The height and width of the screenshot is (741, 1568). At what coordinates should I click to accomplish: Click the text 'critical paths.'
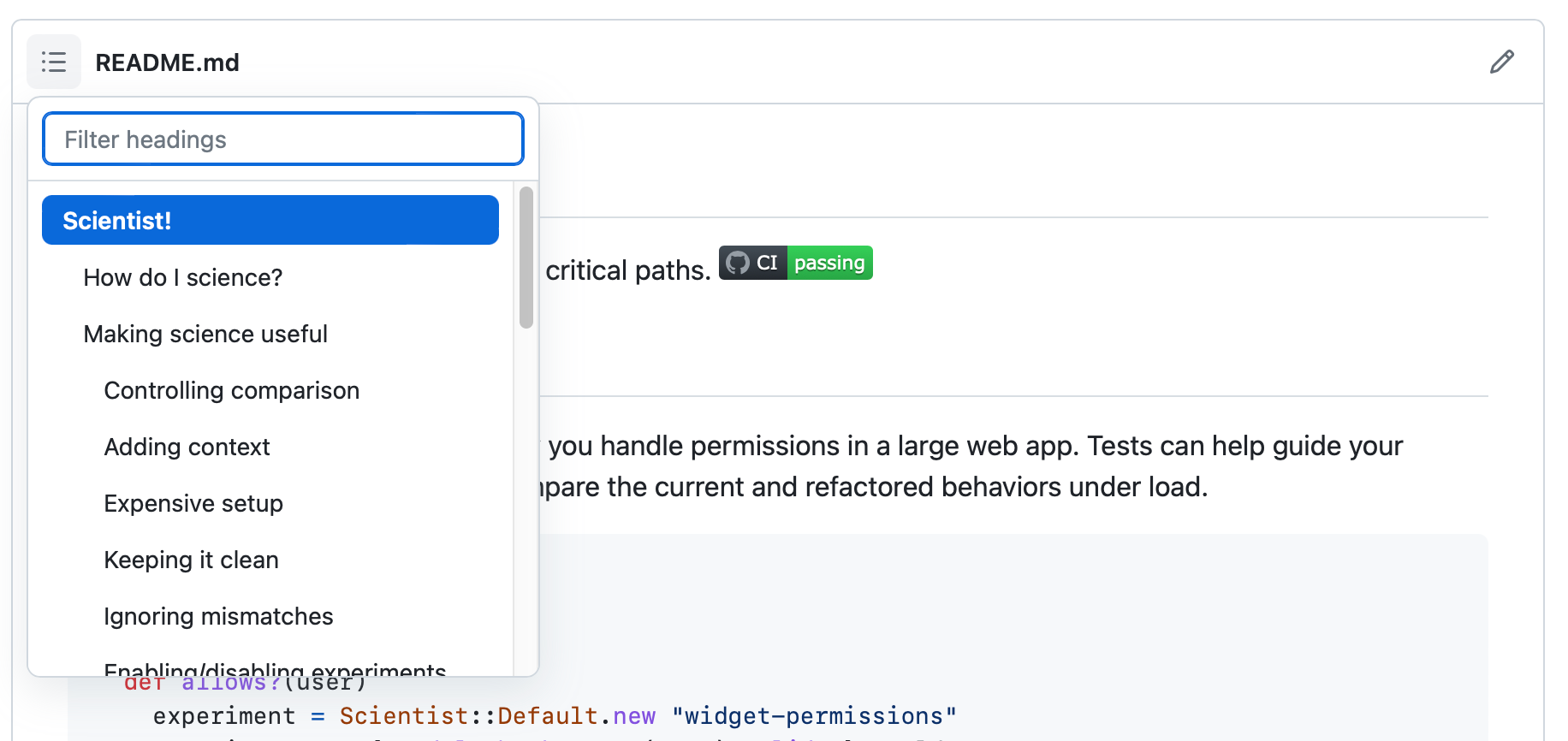628,270
